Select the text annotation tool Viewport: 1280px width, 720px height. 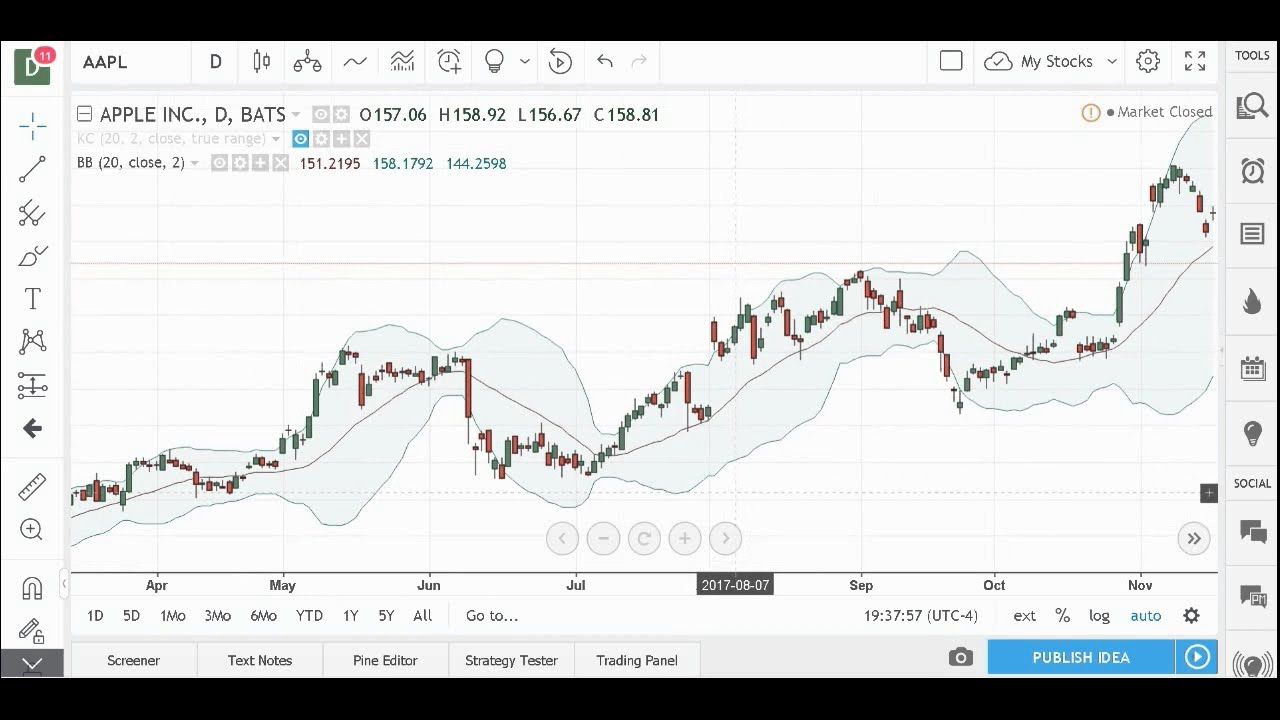point(32,299)
